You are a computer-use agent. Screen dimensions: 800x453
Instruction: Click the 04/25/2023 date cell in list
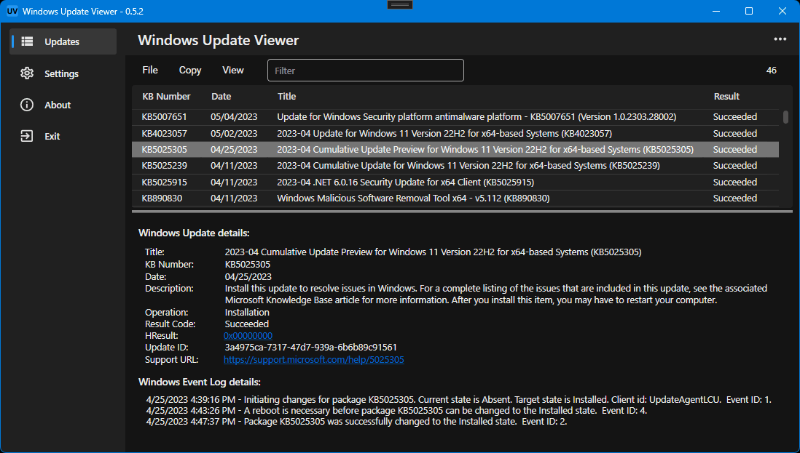pos(234,149)
